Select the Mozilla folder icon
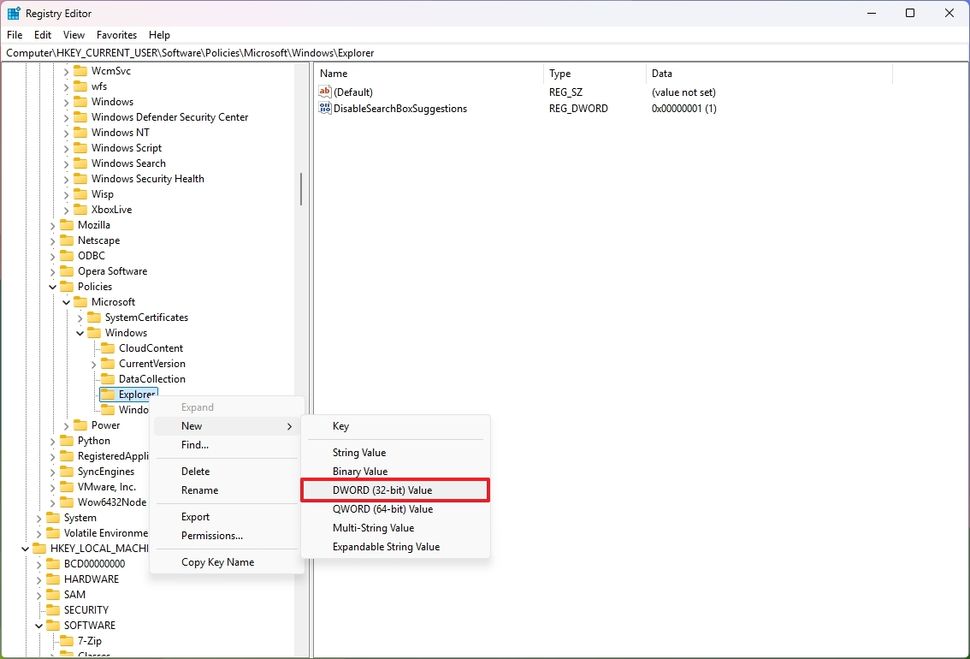 coord(65,225)
